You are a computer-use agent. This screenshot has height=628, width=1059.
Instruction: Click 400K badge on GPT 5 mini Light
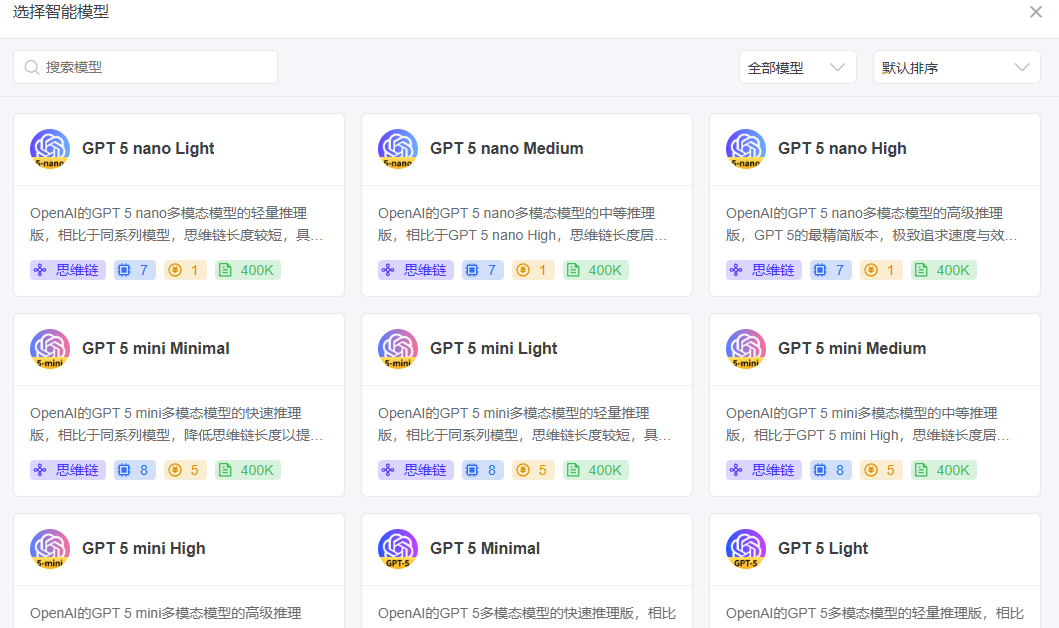[x=595, y=470]
